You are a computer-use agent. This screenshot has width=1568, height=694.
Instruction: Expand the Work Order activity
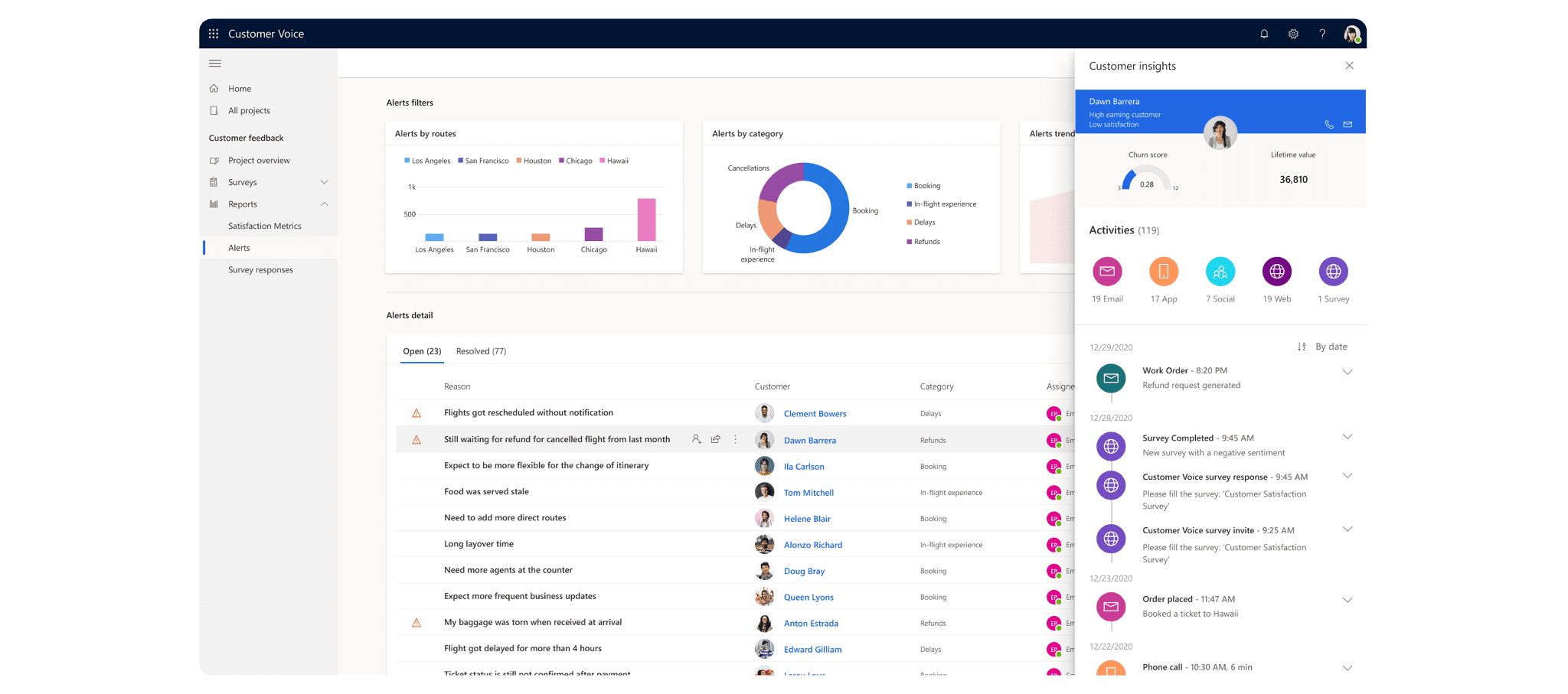(1347, 372)
